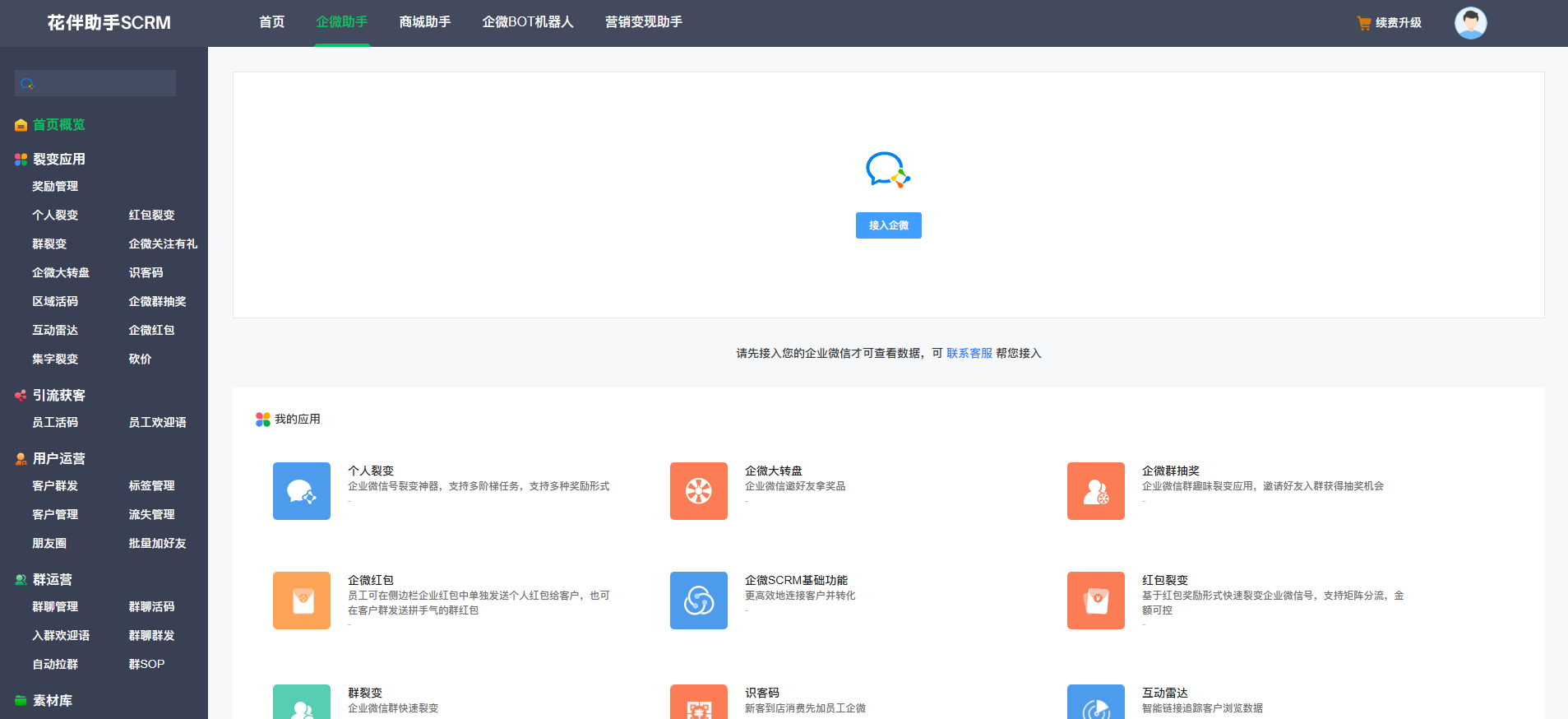Screen dimensions: 1568x719
Task: Click inside the sidebar search field
Action: (x=95, y=83)
